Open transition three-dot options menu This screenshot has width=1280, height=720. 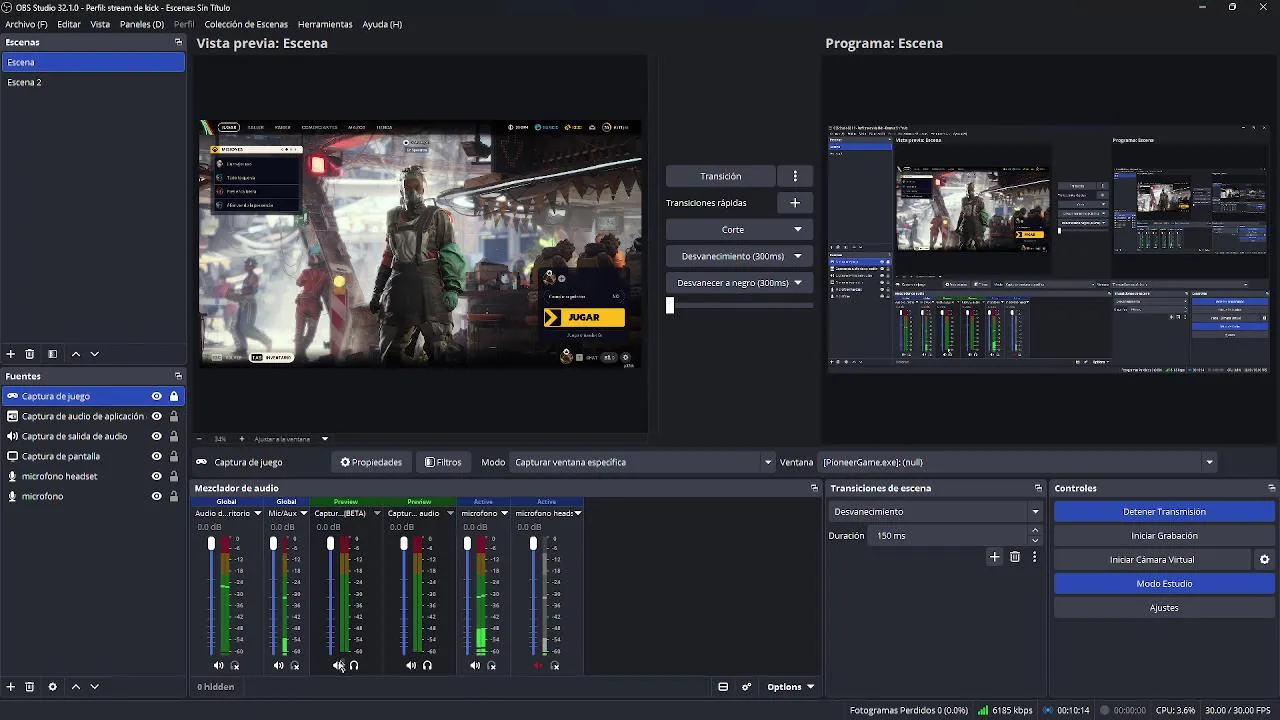[x=795, y=176]
